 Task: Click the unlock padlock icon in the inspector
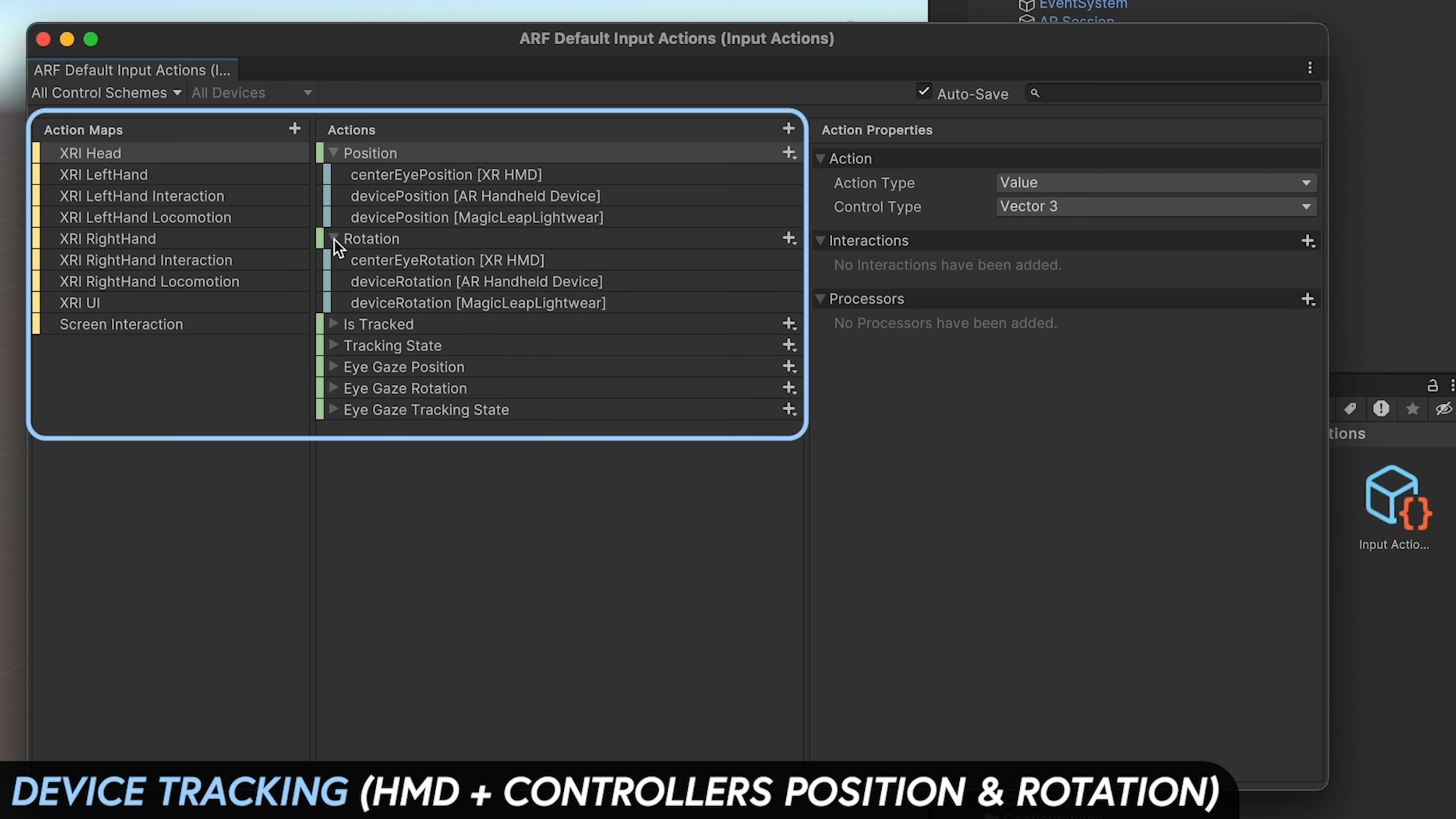[x=1432, y=385]
